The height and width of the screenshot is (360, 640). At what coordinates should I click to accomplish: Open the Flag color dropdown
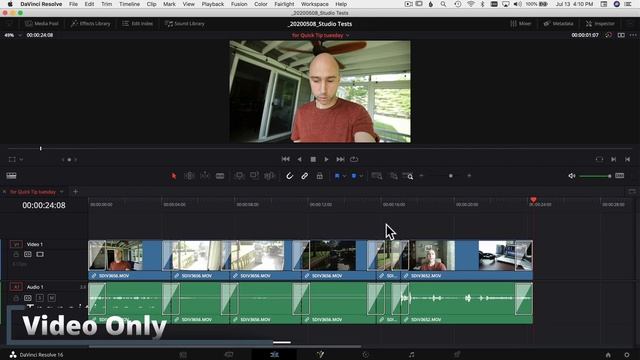[x=344, y=176]
